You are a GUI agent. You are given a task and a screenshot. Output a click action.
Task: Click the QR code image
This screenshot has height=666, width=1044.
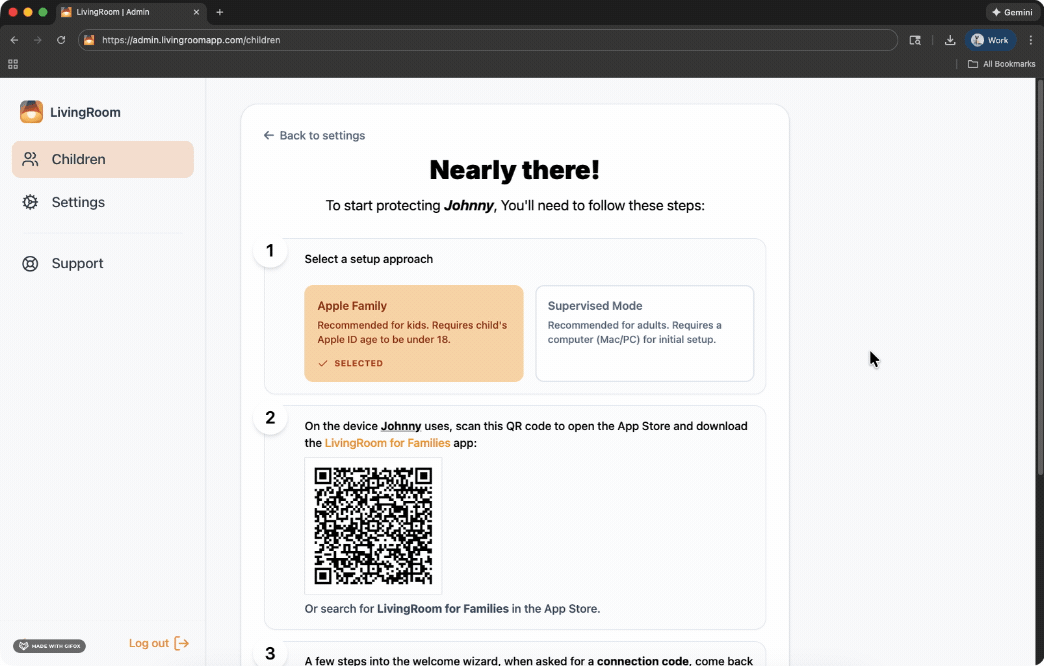coord(373,526)
